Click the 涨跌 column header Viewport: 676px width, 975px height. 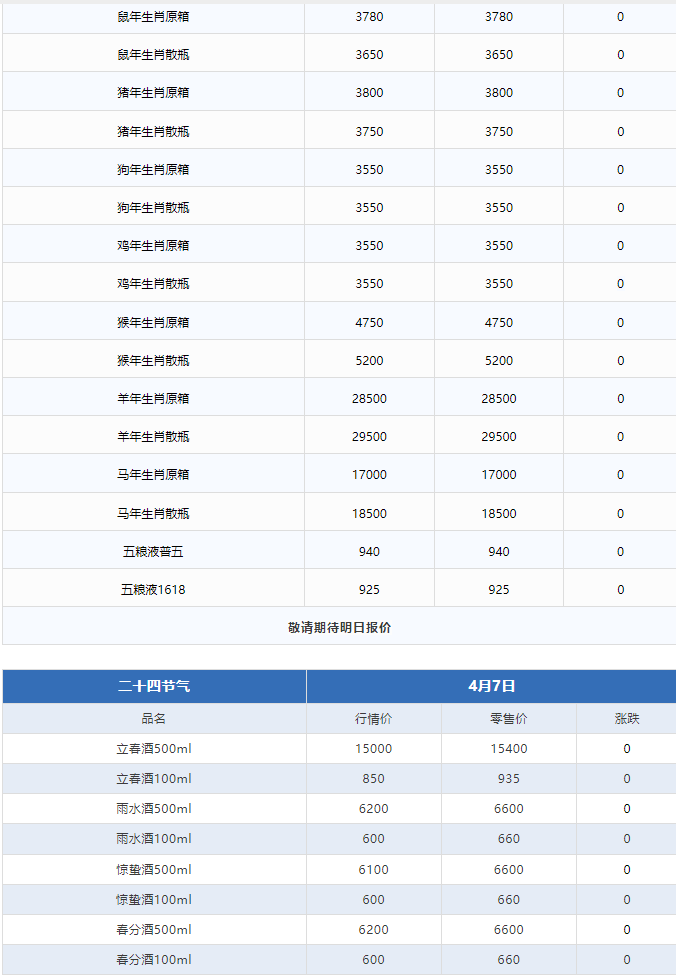coord(627,719)
